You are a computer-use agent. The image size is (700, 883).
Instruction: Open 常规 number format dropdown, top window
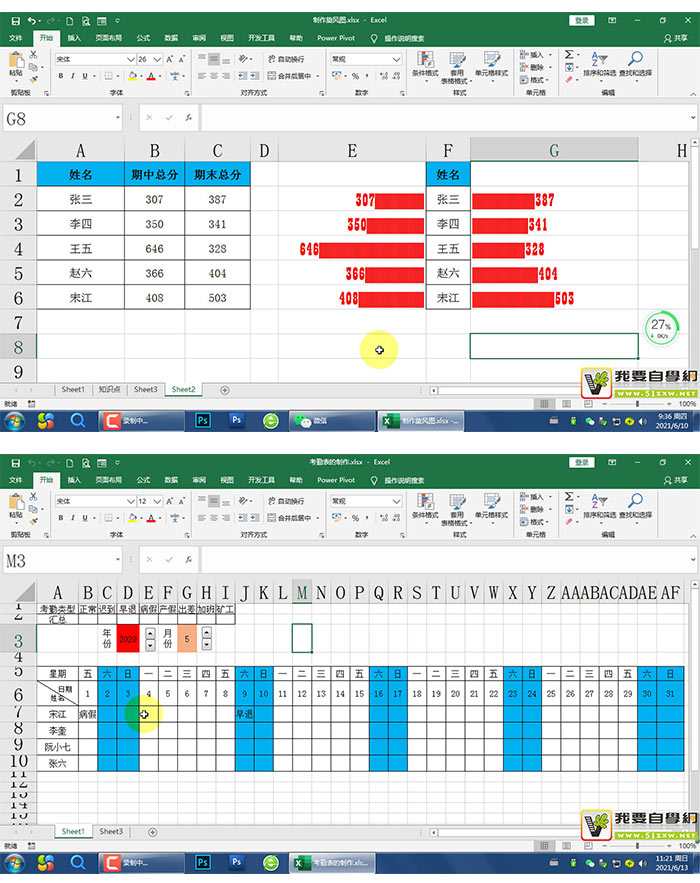coord(396,59)
